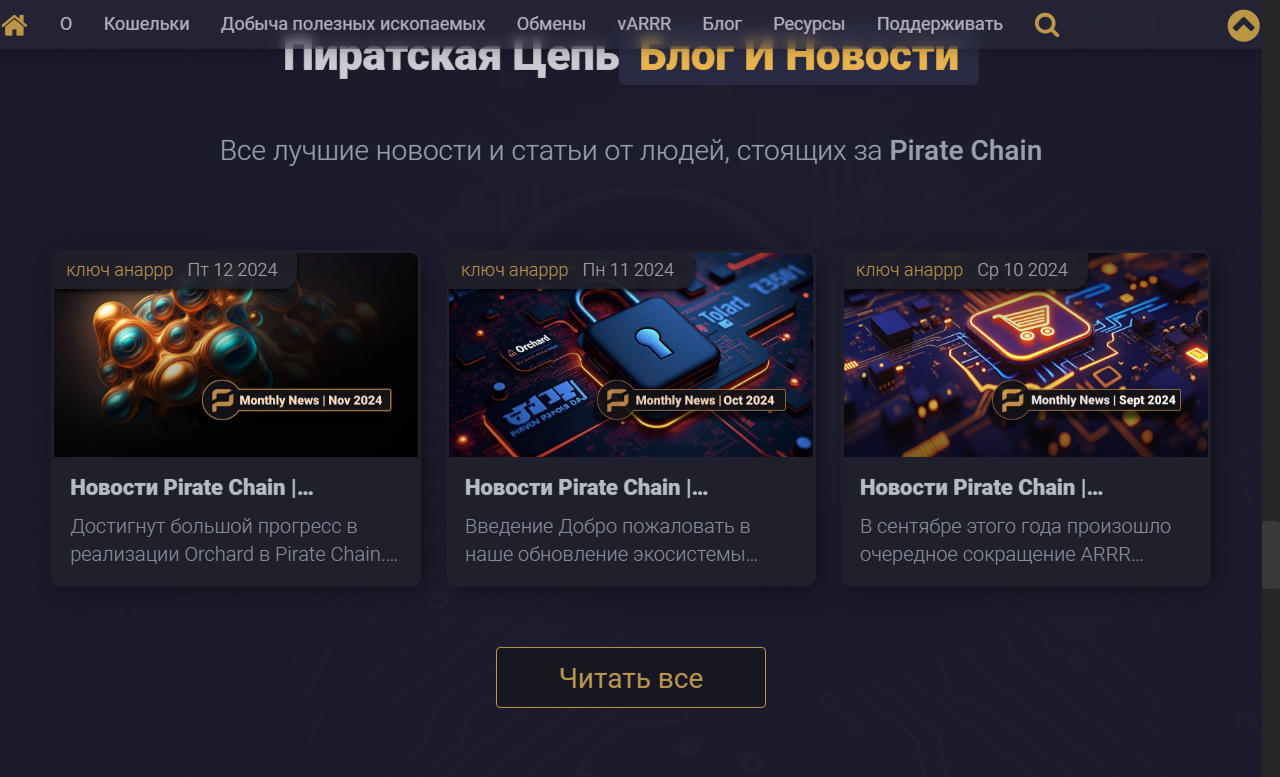This screenshot has height=777, width=1280.
Task: Click the Читать все button
Action: tap(631, 678)
